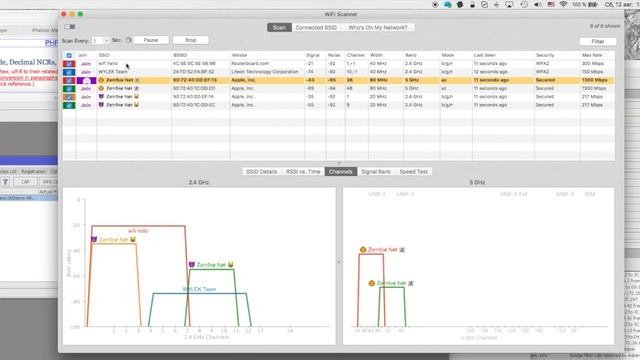
Task: Switch to the Connected SSID tab
Action: (x=316, y=27)
